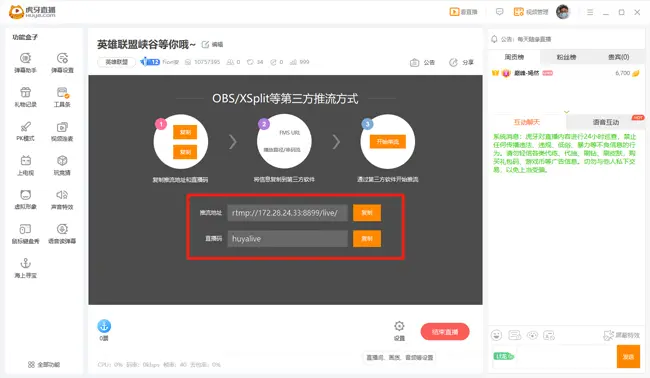Switch to the 贵宾(0) VIP tab
Viewport: 650px width, 378px height.
(x=618, y=57)
